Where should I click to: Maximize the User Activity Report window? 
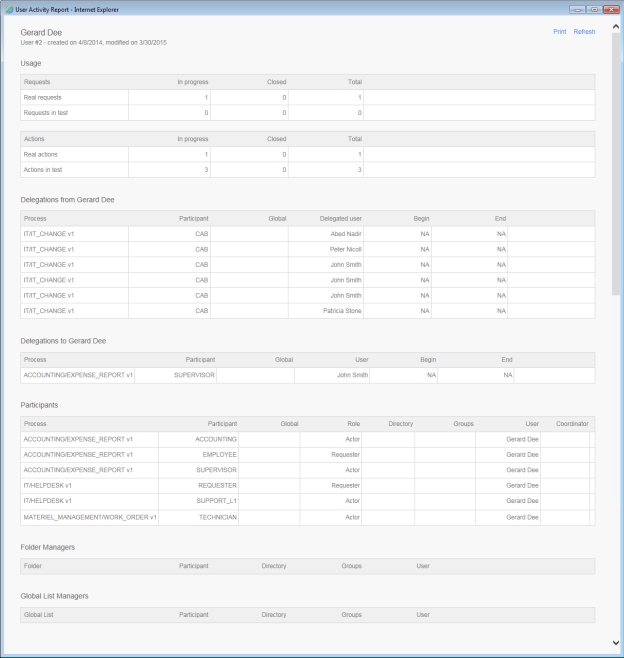(x=593, y=8)
